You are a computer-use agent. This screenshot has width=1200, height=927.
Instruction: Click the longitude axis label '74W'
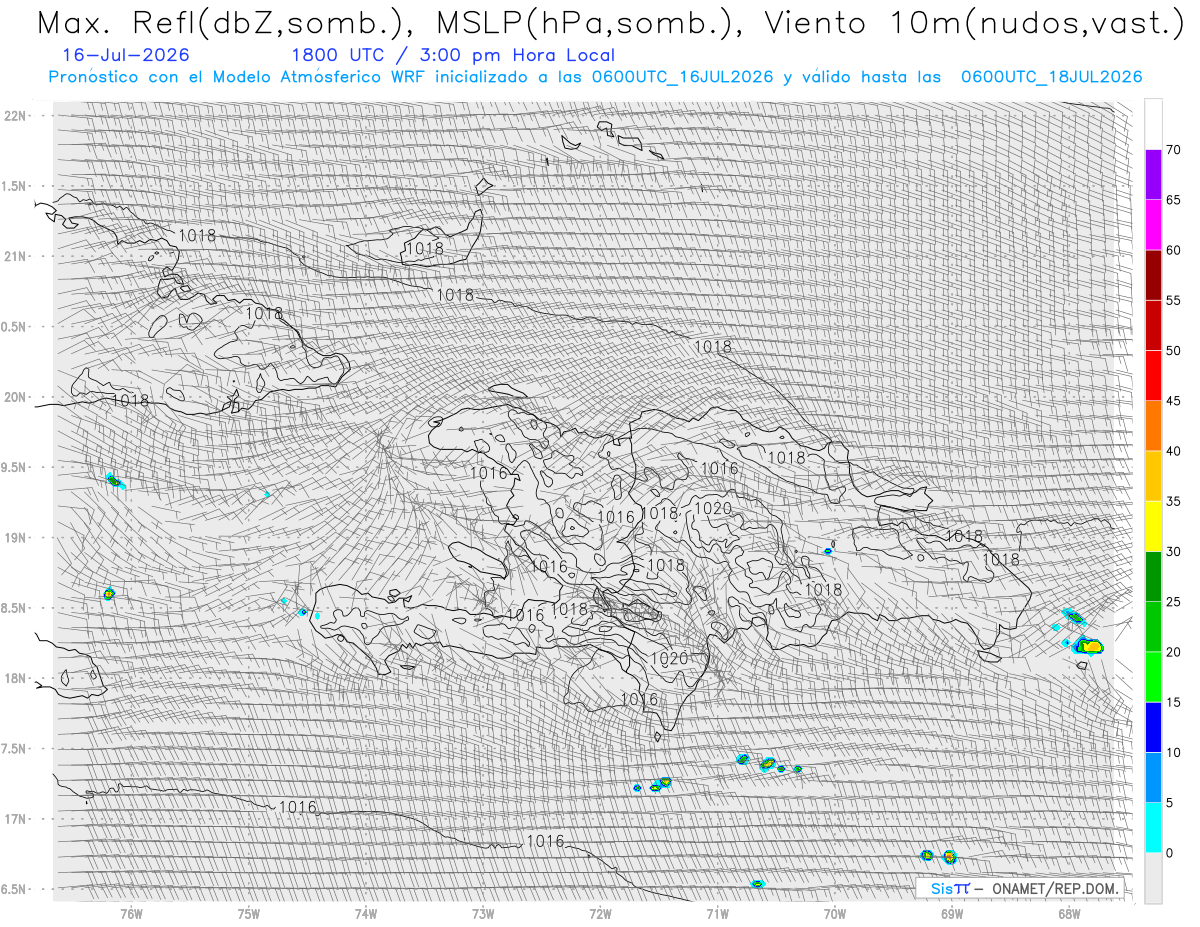[x=365, y=912]
